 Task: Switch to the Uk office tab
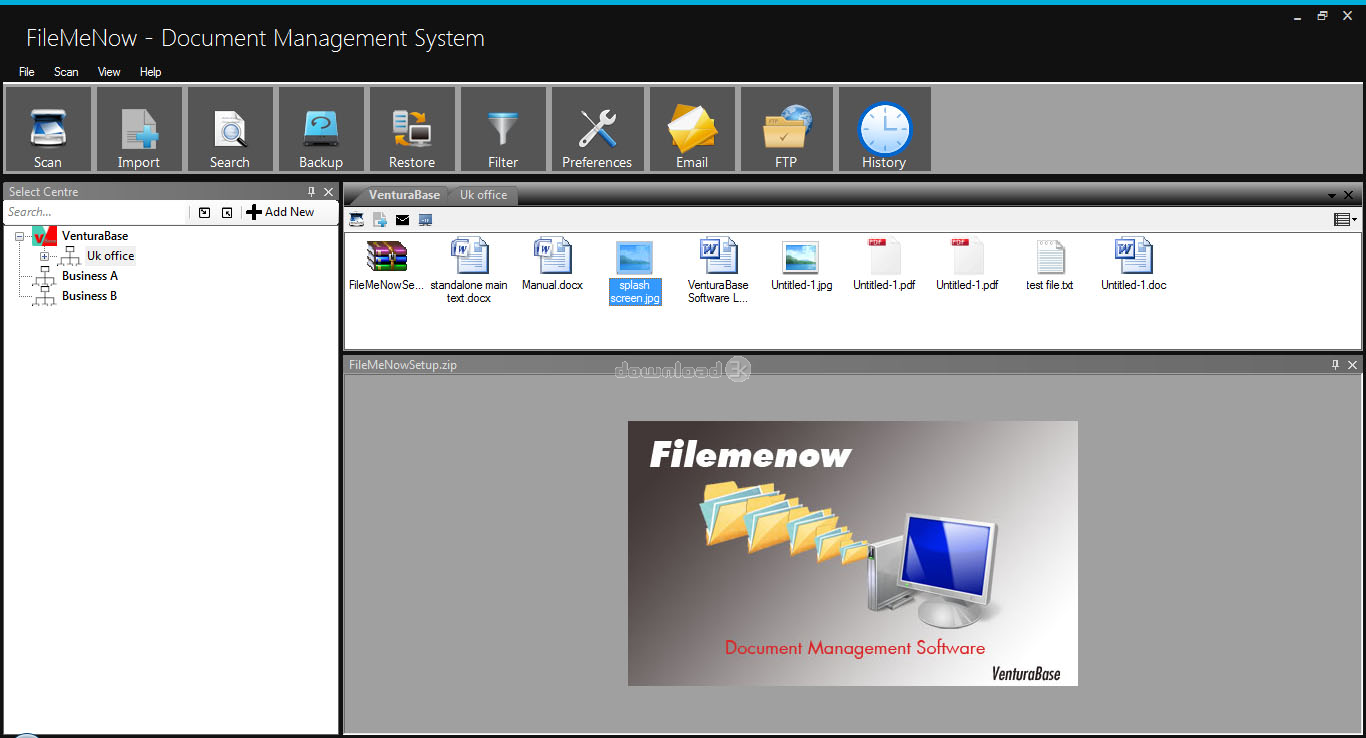click(483, 195)
